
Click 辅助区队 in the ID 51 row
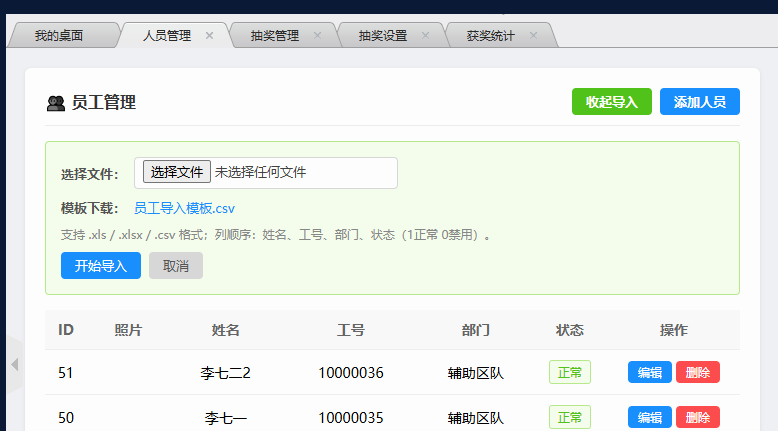click(475, 372)
